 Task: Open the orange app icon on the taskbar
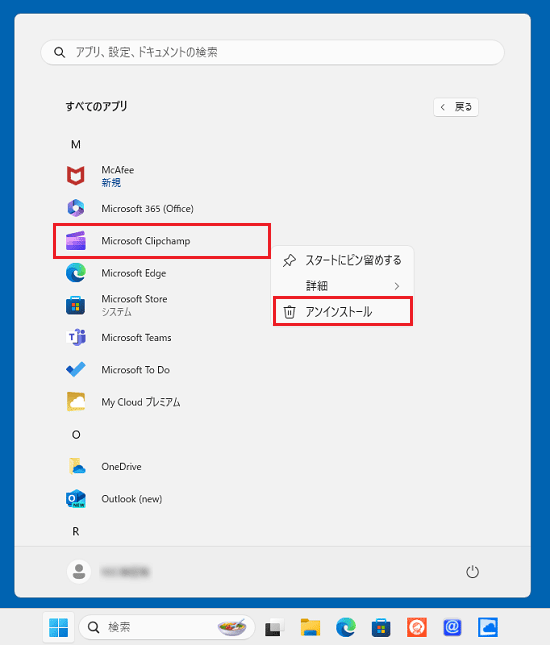pyautogui.click(x=417, y=627)
